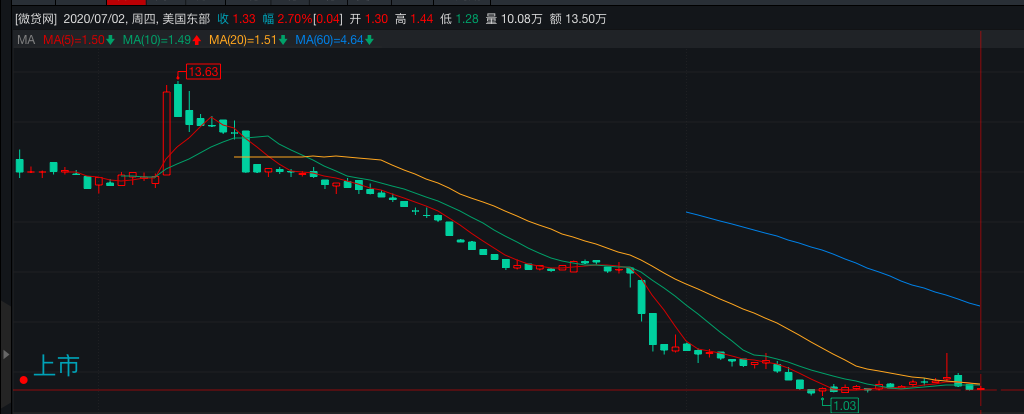
Task: Click the turnover 额 13.50万
Action: pyautogui.click(x=578, y=19)
